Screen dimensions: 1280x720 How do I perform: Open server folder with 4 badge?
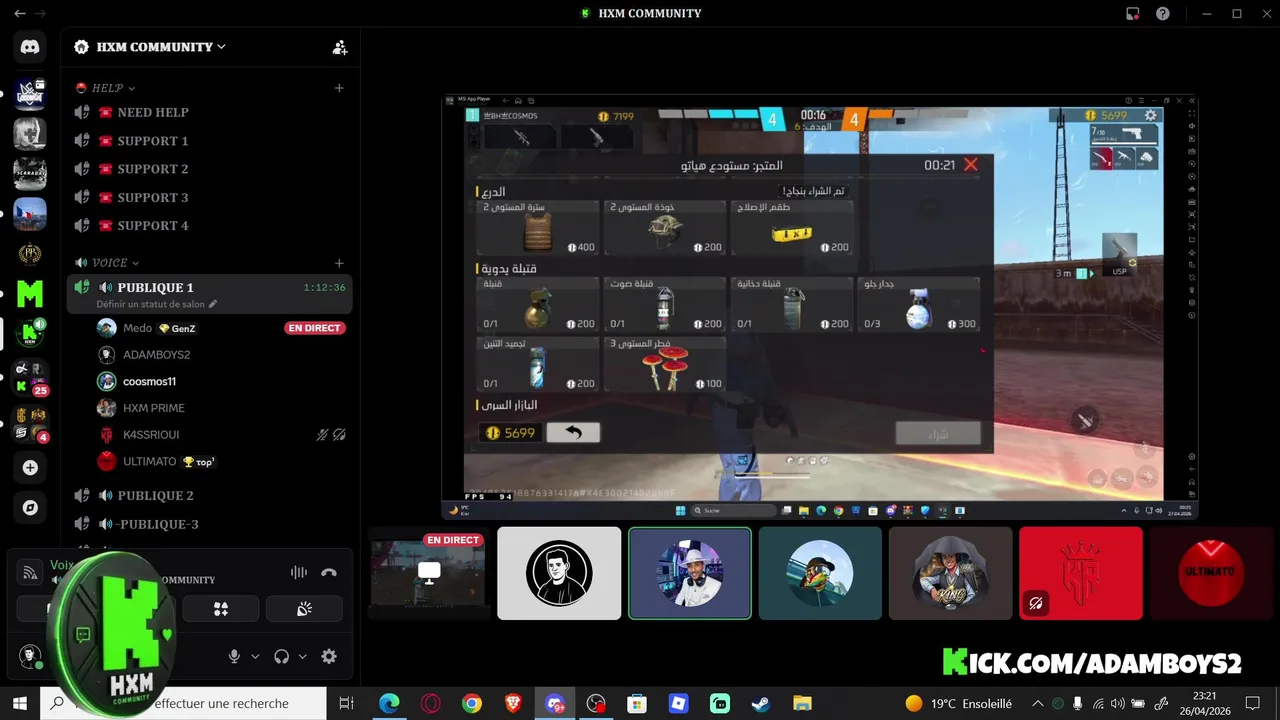30,423
